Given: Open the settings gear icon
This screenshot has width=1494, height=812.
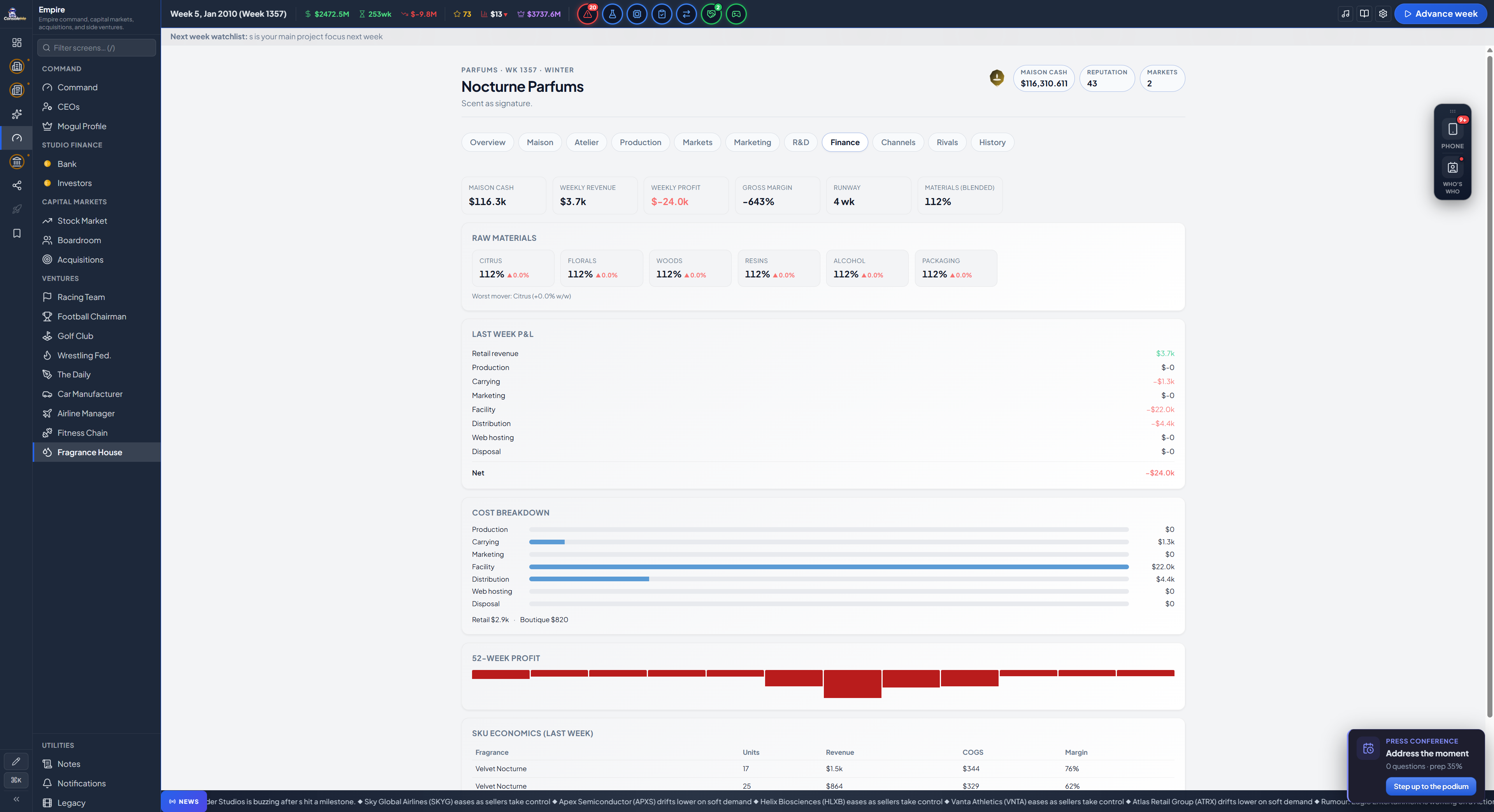Looking at the screenshot, I should (x=1383, y=14).
